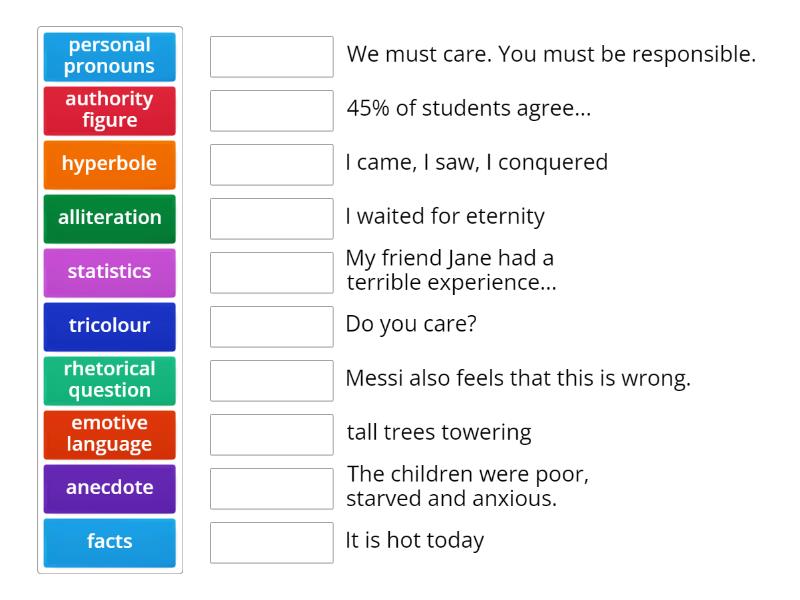Select the slot next to 'My friend Jane' sentence

[x=271, y=273]
